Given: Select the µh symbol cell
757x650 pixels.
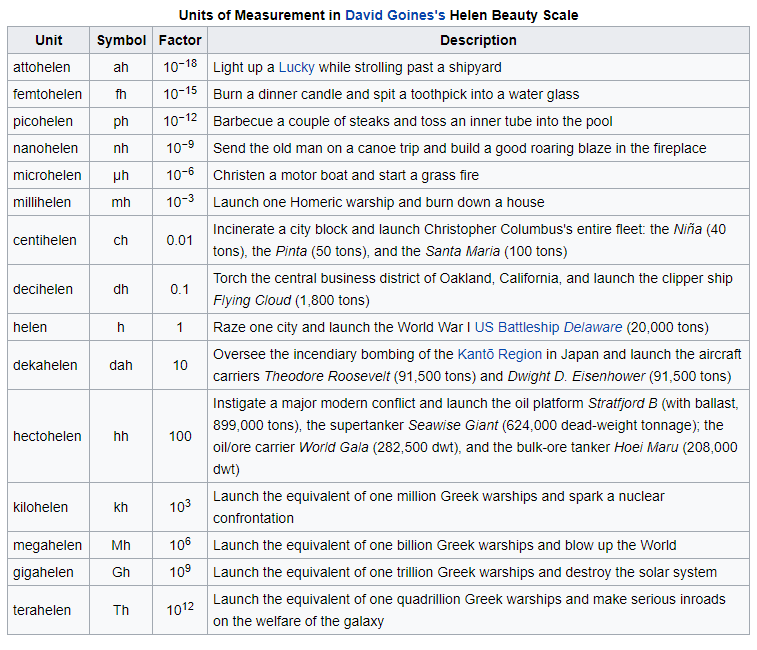Looking at the screenshot, I should [121, 175].
